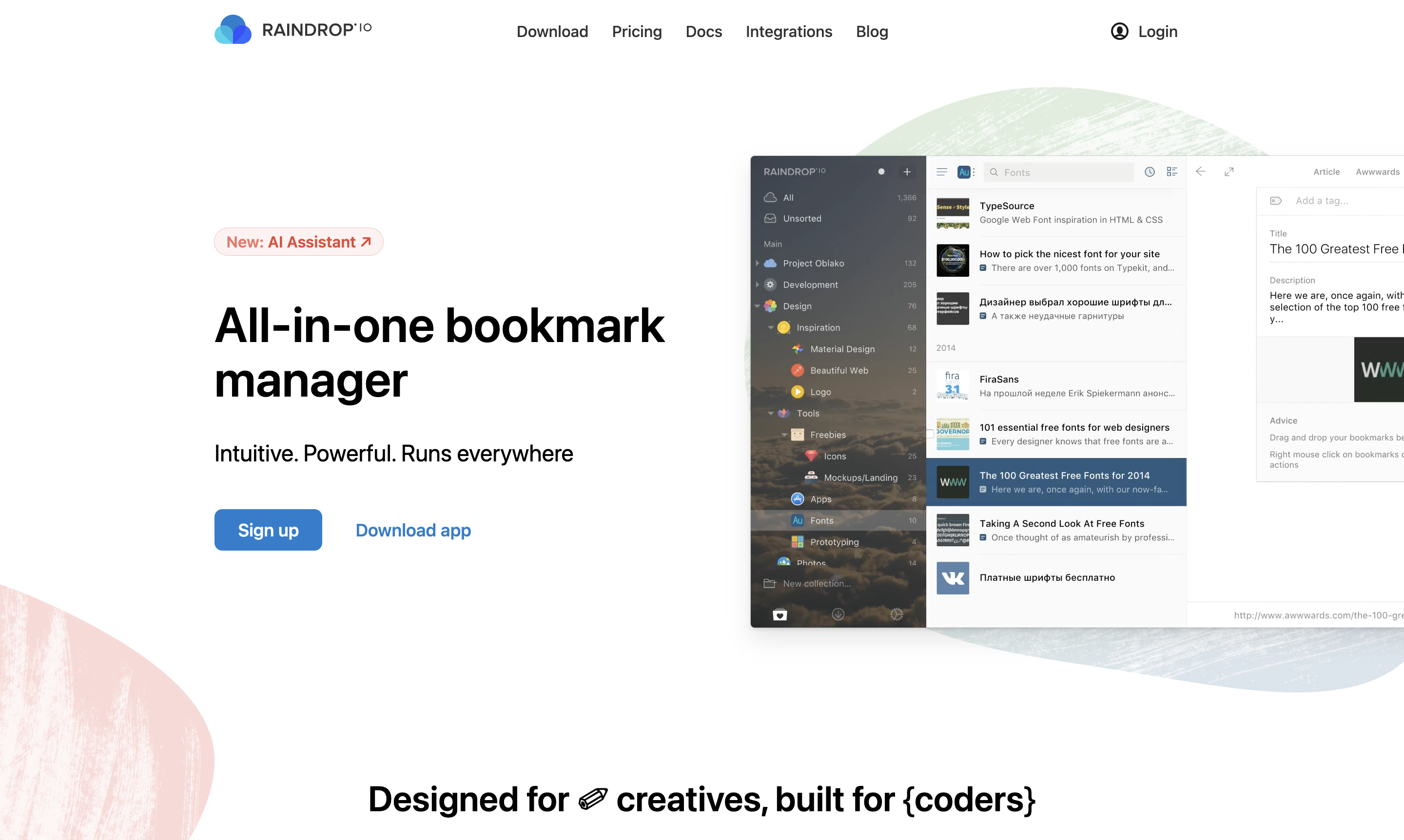Open the Download nav menu item
The image size is (1404, 840).
(552, 32)
